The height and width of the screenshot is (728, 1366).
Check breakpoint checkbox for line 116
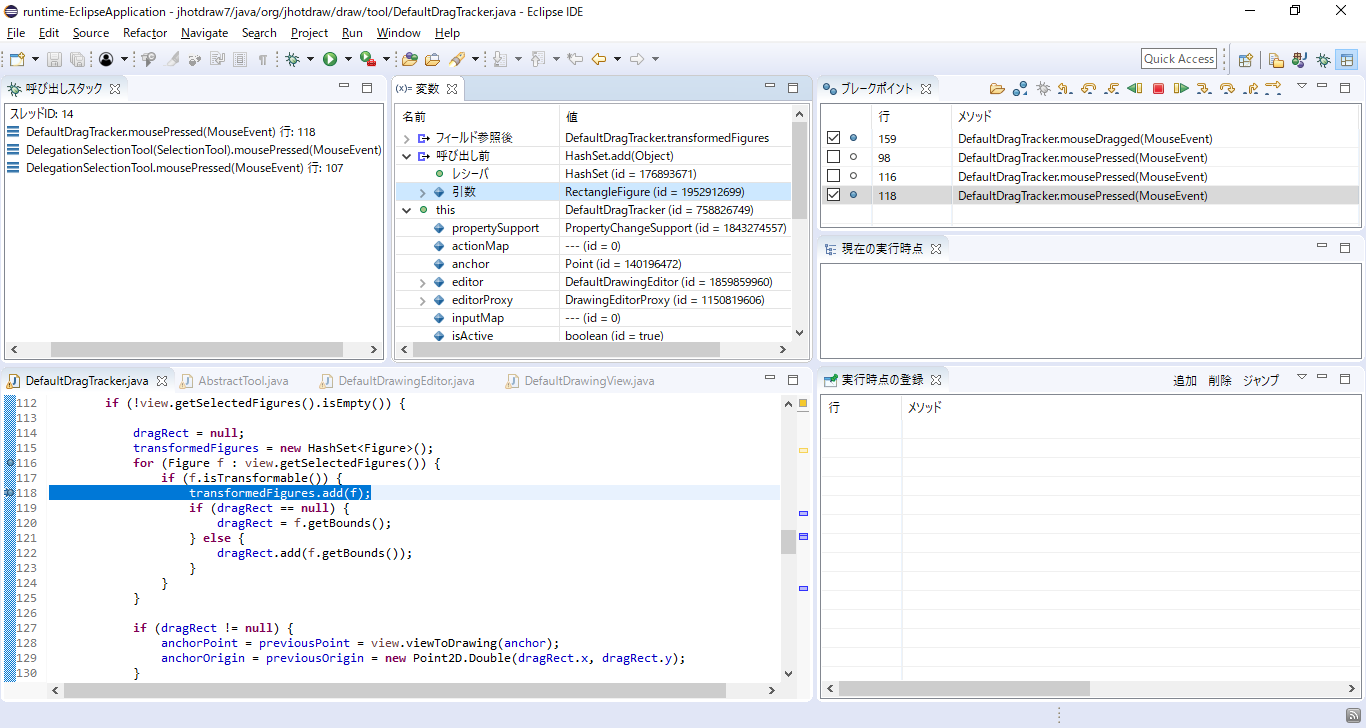click(834, 176)
